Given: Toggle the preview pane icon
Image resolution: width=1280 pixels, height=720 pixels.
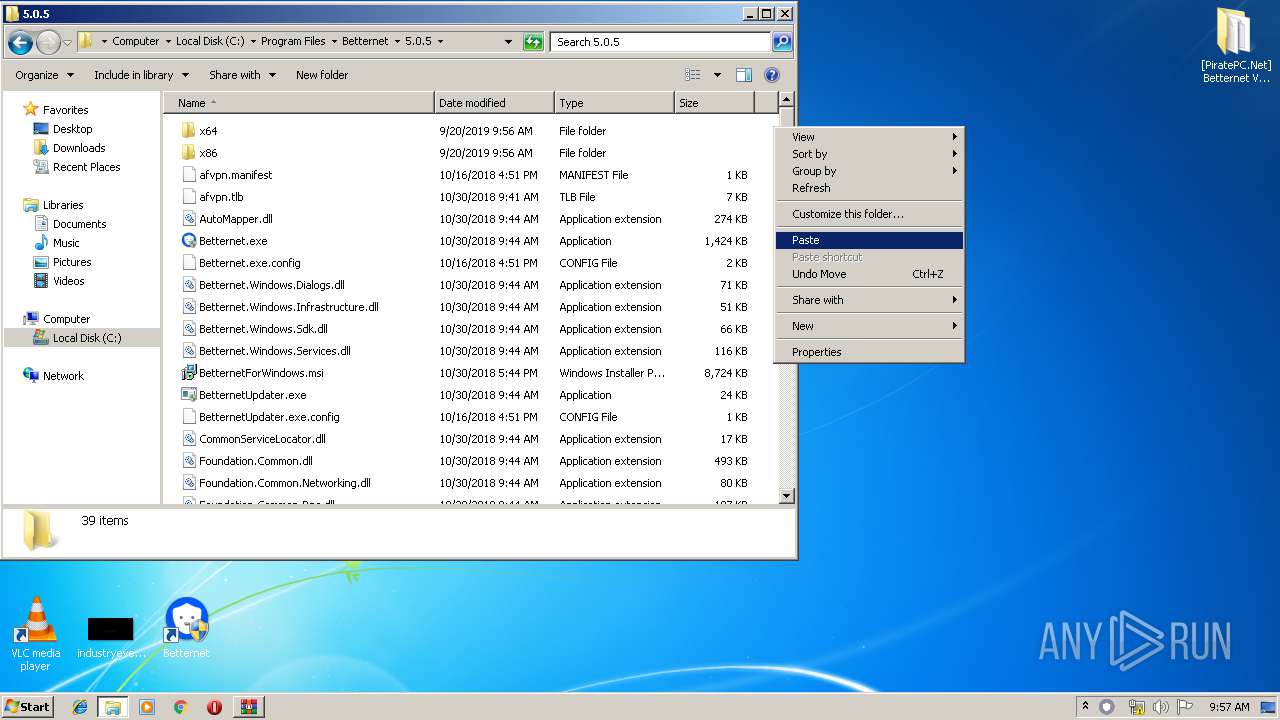Looking at the screenshot, I should click(743, 75).
